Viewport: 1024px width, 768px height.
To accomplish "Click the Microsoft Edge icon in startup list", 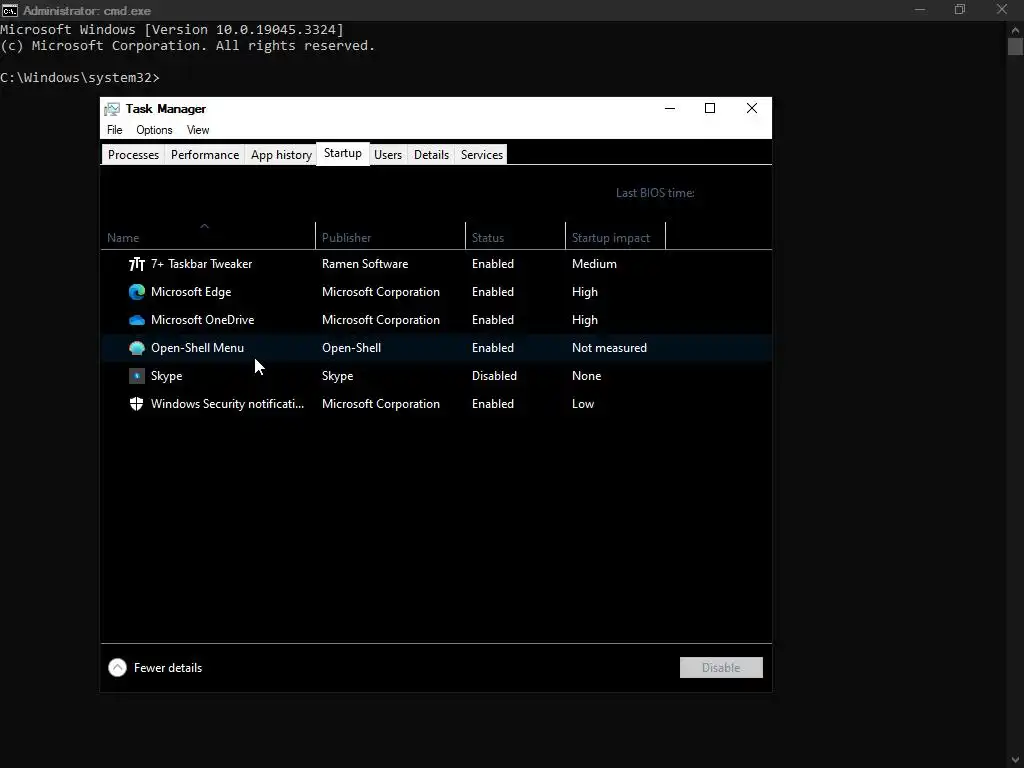I will (x=136, y=292).
